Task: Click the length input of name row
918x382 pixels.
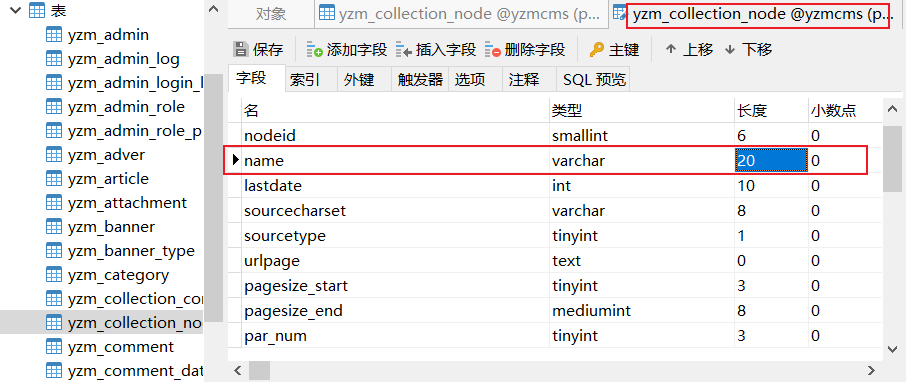Action: point(771,161)
